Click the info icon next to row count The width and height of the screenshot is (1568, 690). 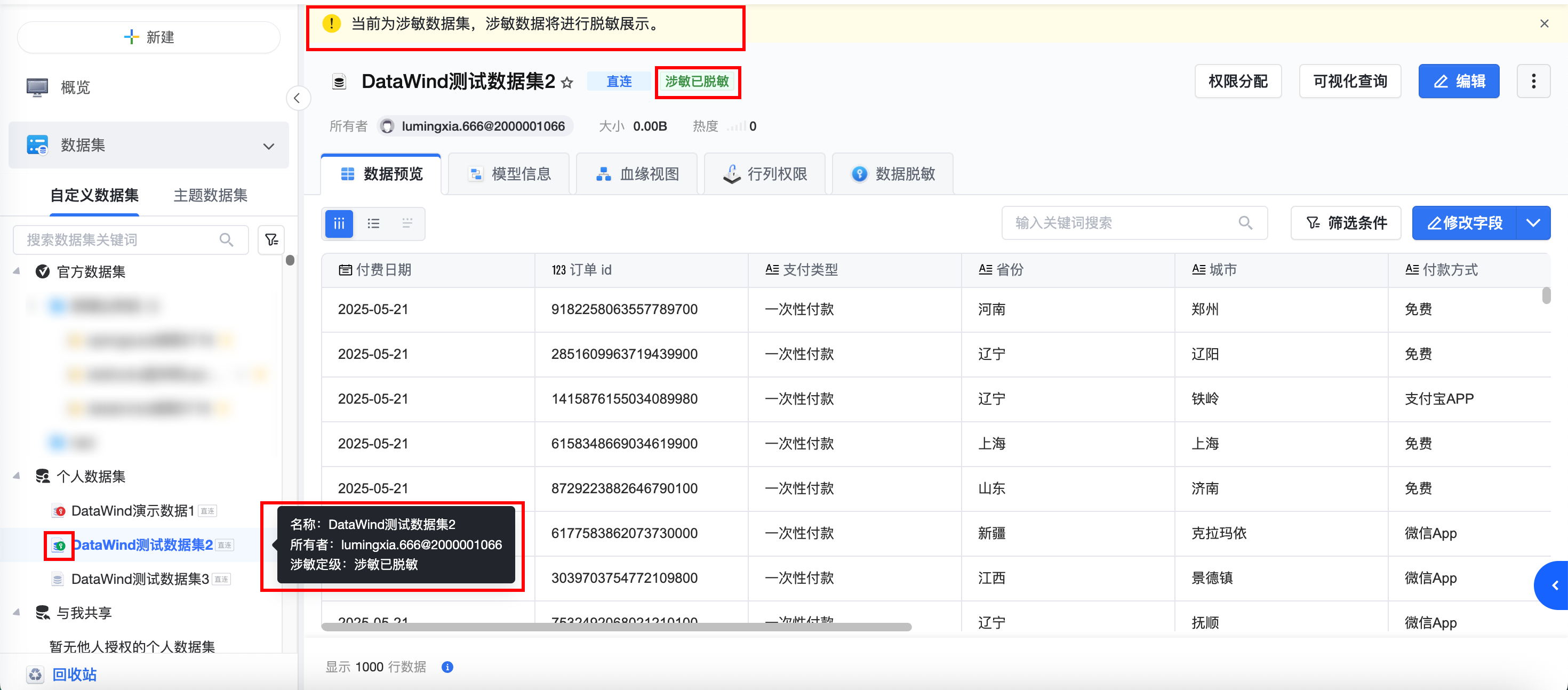pos(447,667)
